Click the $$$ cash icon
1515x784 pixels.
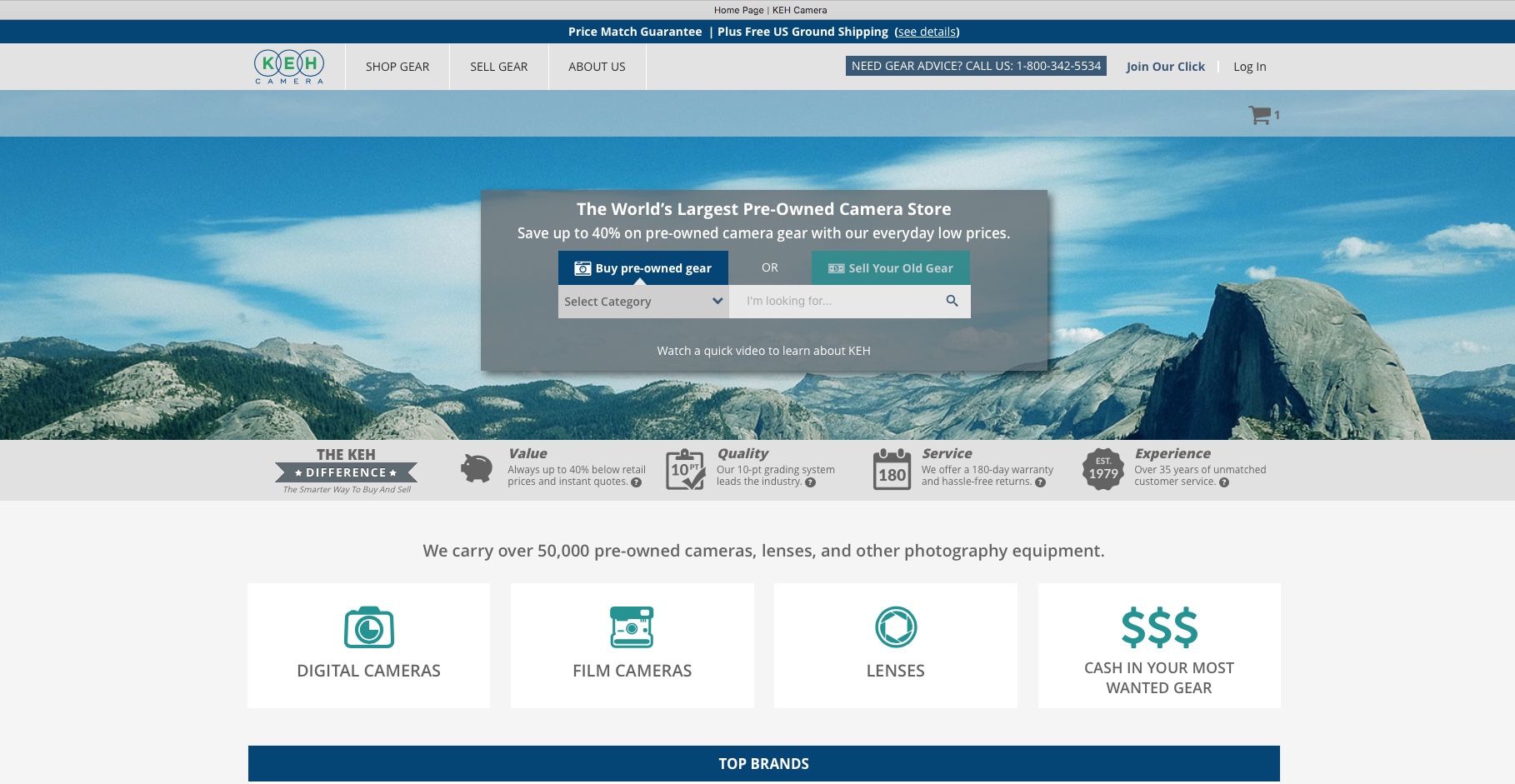pos(1159,627)
